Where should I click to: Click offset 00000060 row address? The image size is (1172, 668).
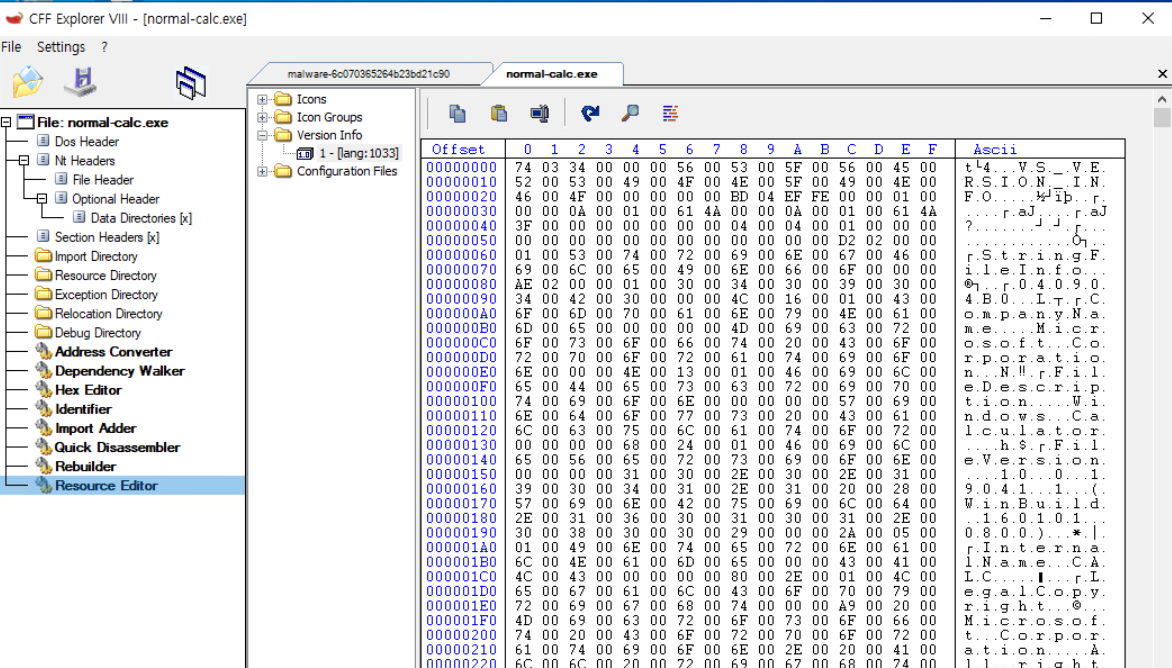click(461, 255)
